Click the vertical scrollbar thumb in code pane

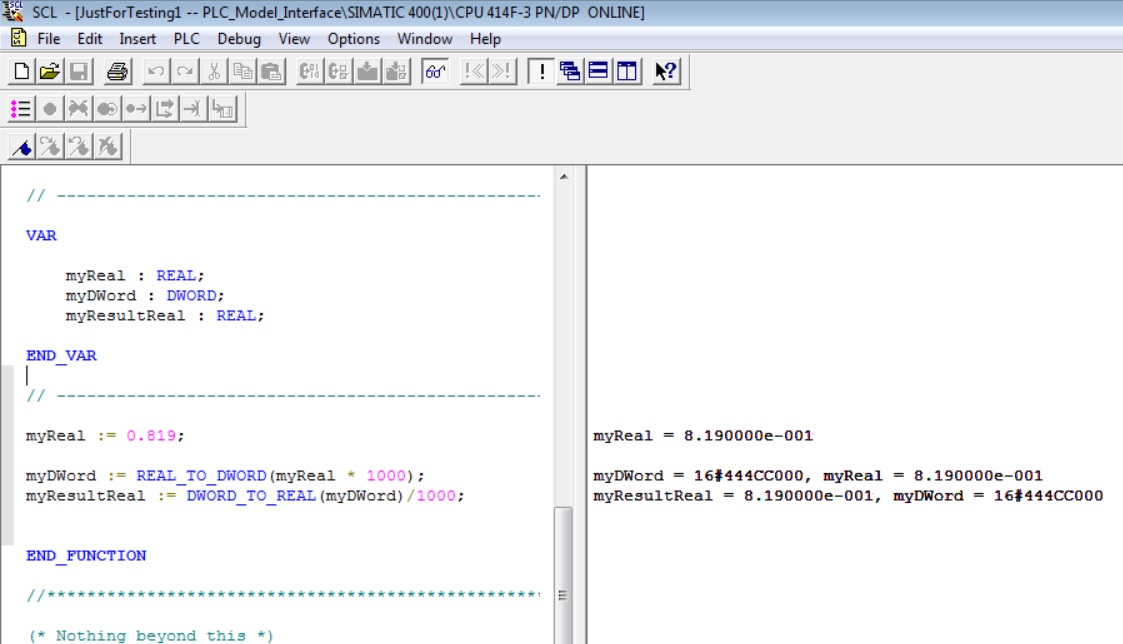point(564,575)
